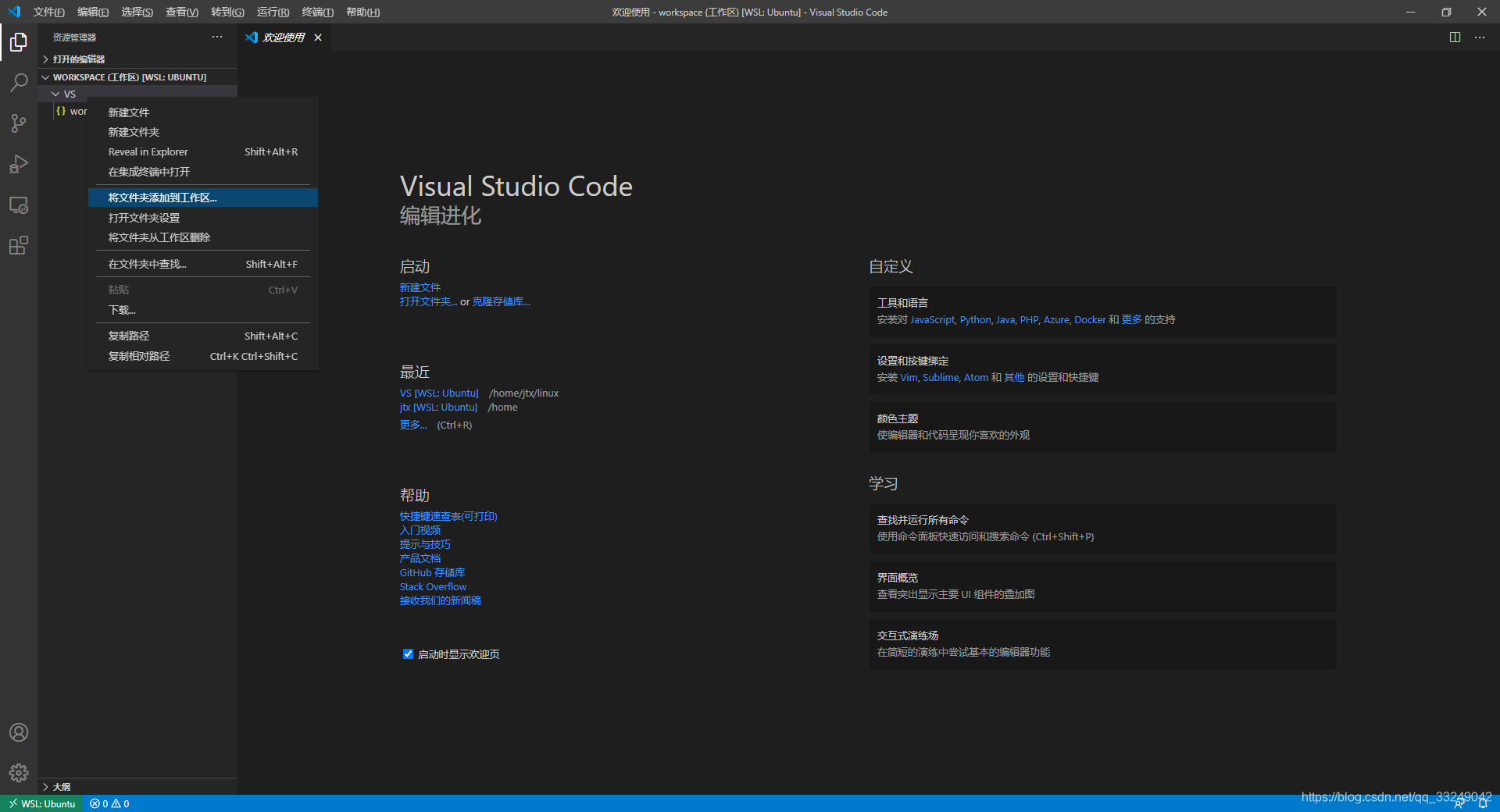1500x812 pixels.
Task: Open the 交互式演练场 card
Action: 1102,644
